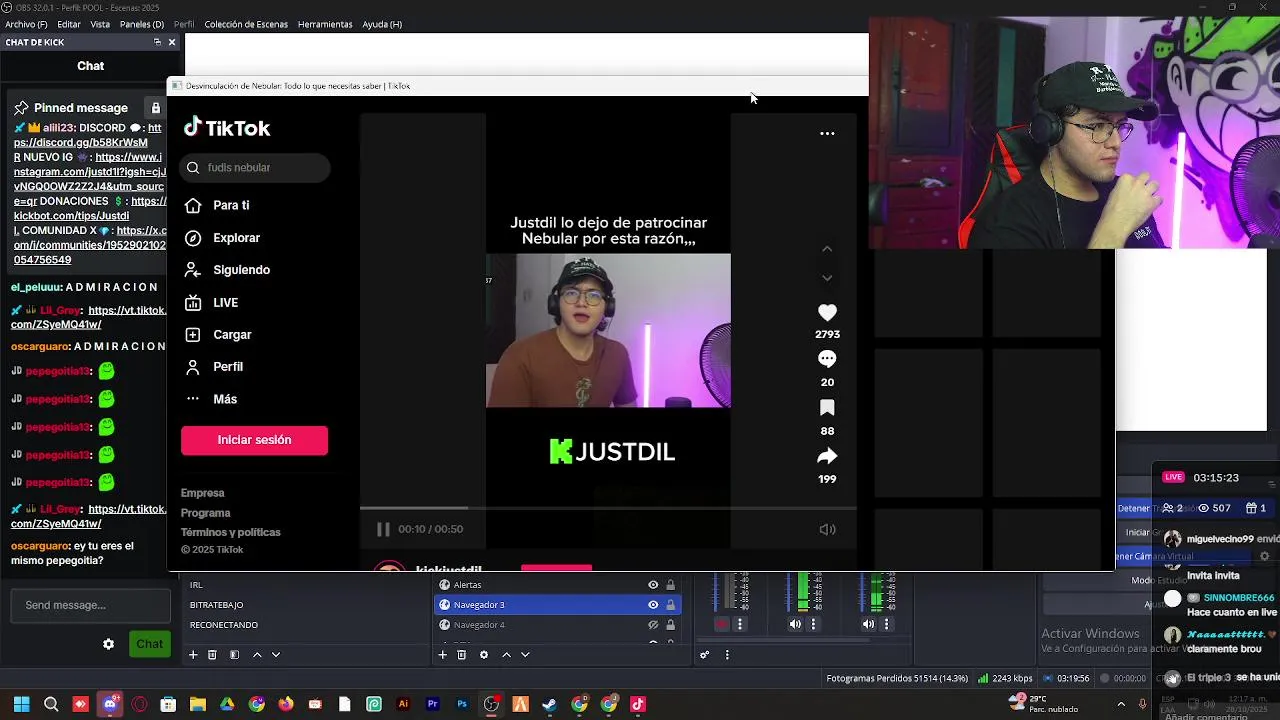Pause the TikTok video
This screenshot has width=1280, height=720.
point(383,529)
